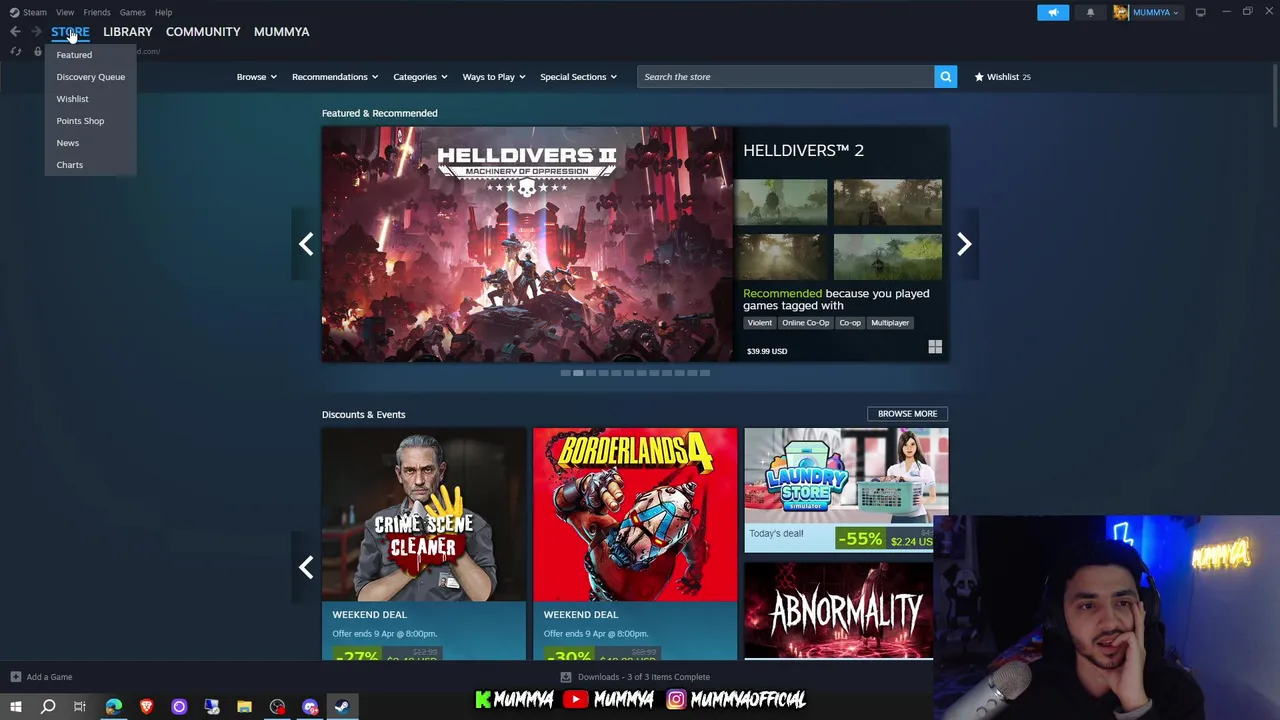
Task: Launch Brave browser from the taskbar
Action: 146,707
